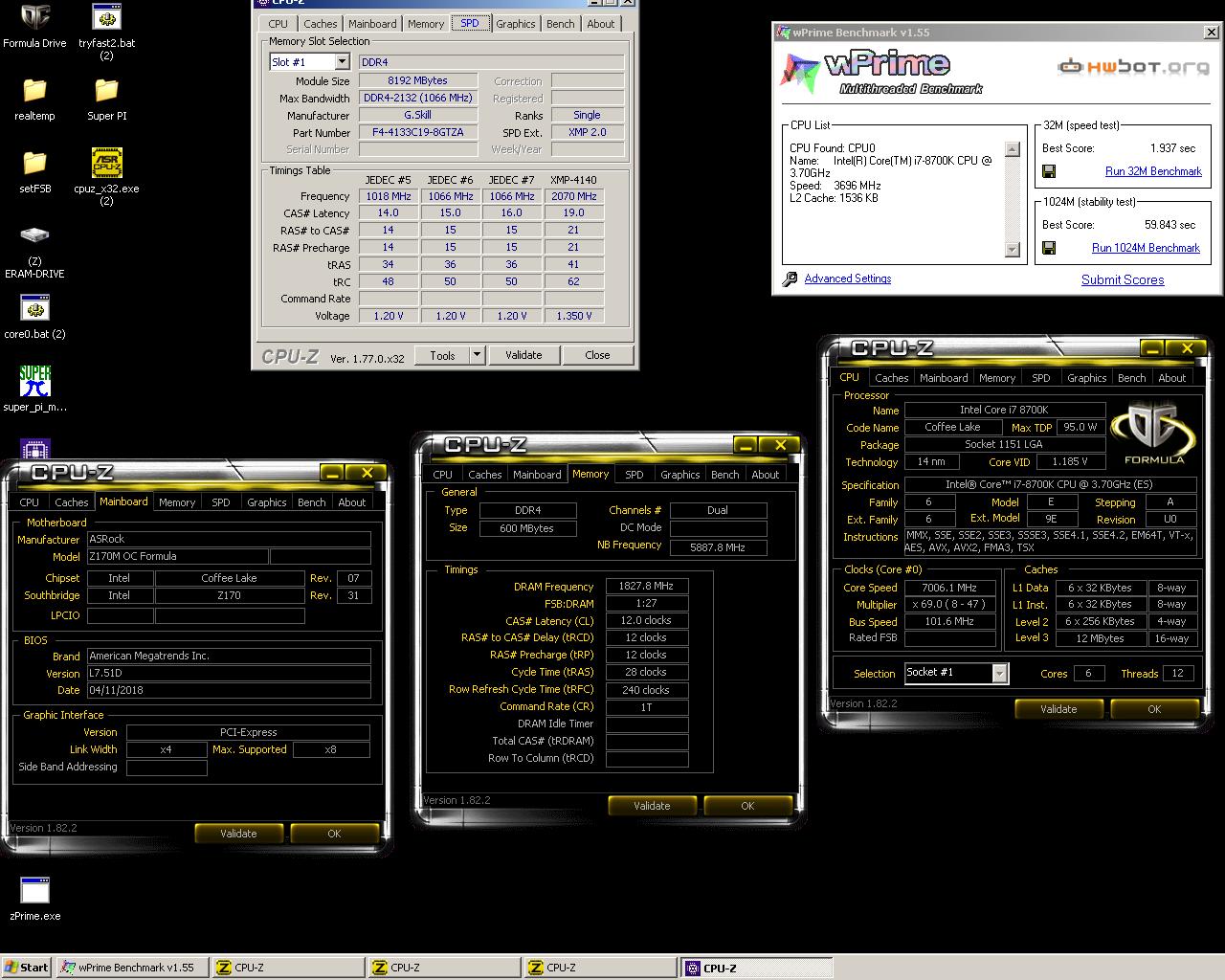Viewport: 1225px width, 980px height.
Task: Click OK in the Mainboard CPU-Z window
Action: tap(334, 834)
